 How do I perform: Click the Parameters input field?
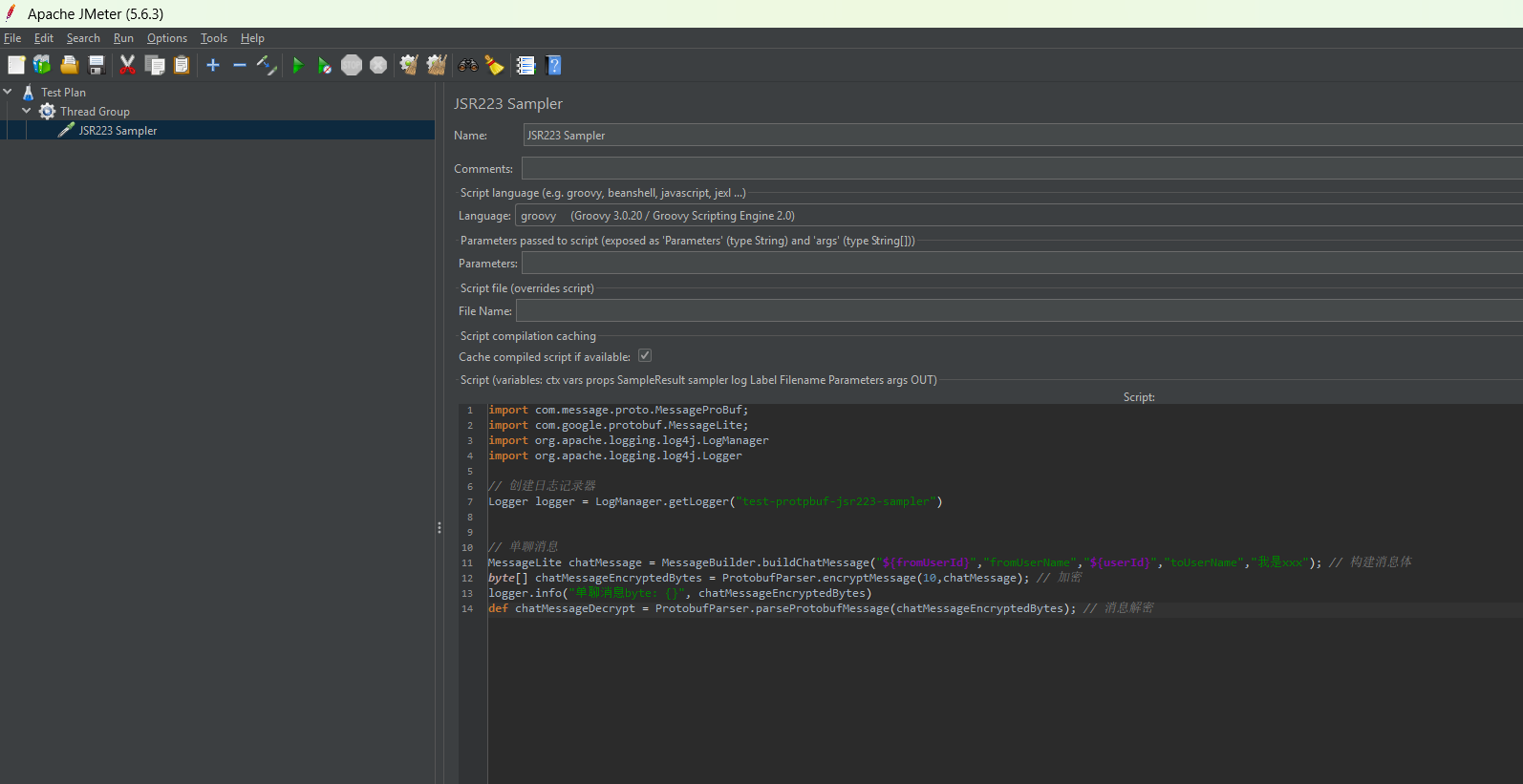(1022, 263)
